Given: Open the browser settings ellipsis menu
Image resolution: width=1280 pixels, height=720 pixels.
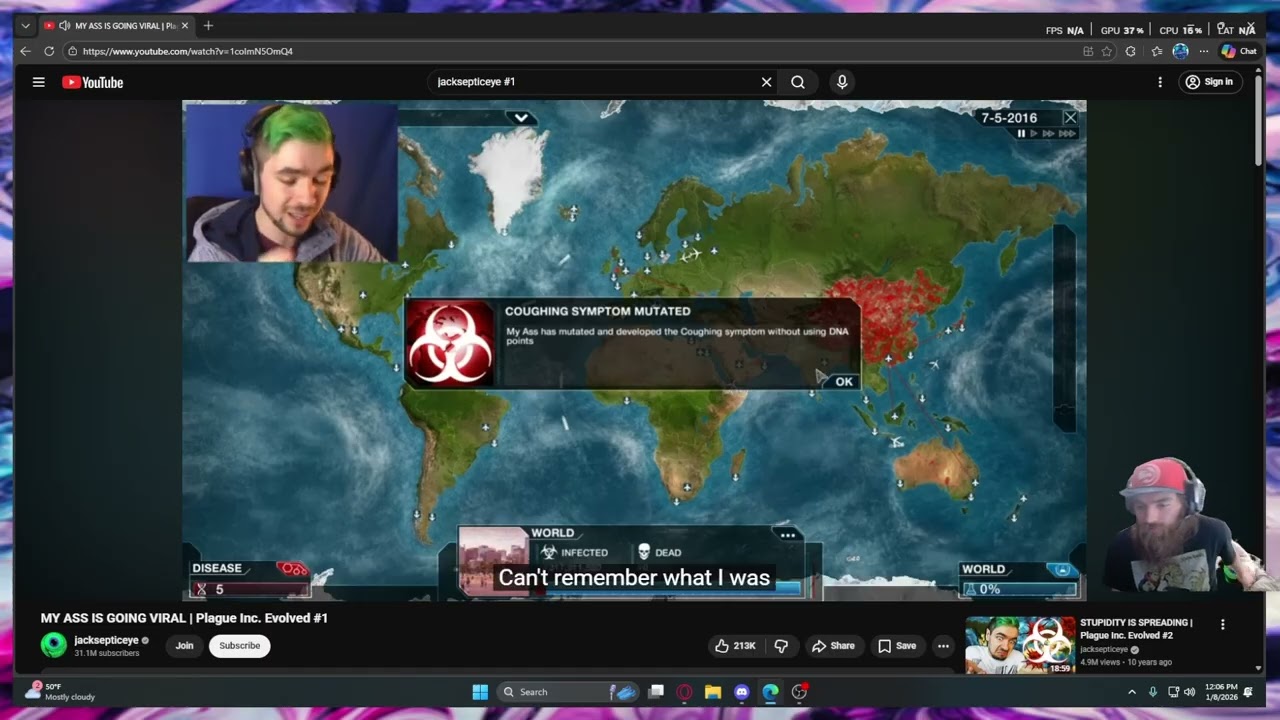Looking at the screenshot, I should 1204,51.
